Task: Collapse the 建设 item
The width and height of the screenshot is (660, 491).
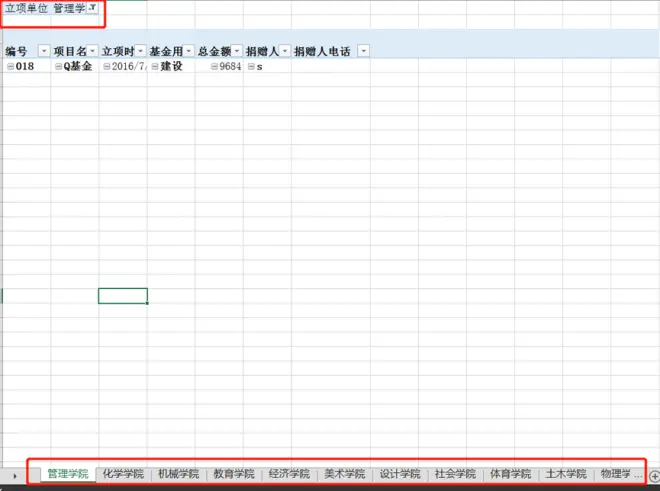Action: click(155, 67)
